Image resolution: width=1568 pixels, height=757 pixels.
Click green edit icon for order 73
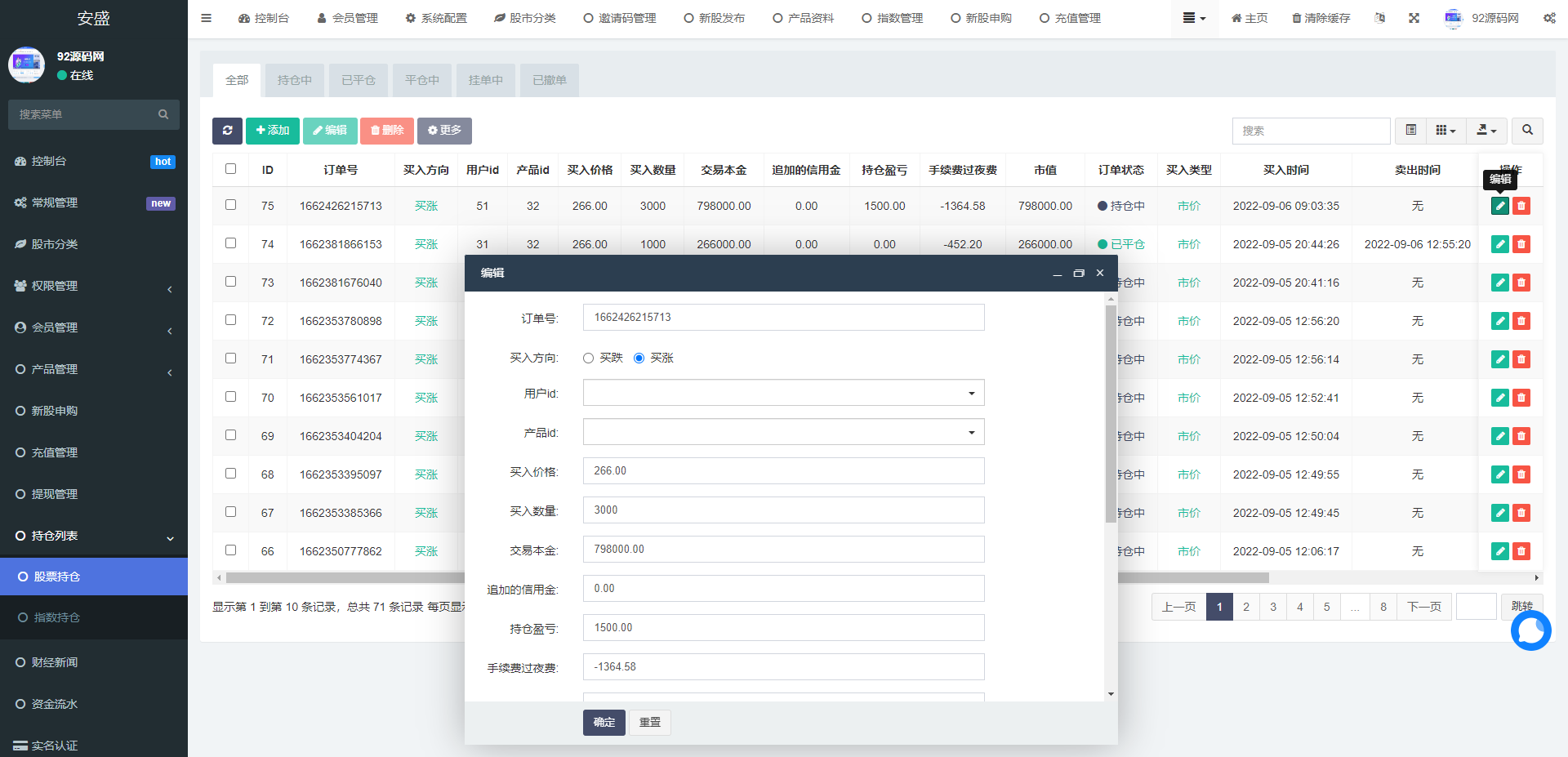coord(1499,283)
